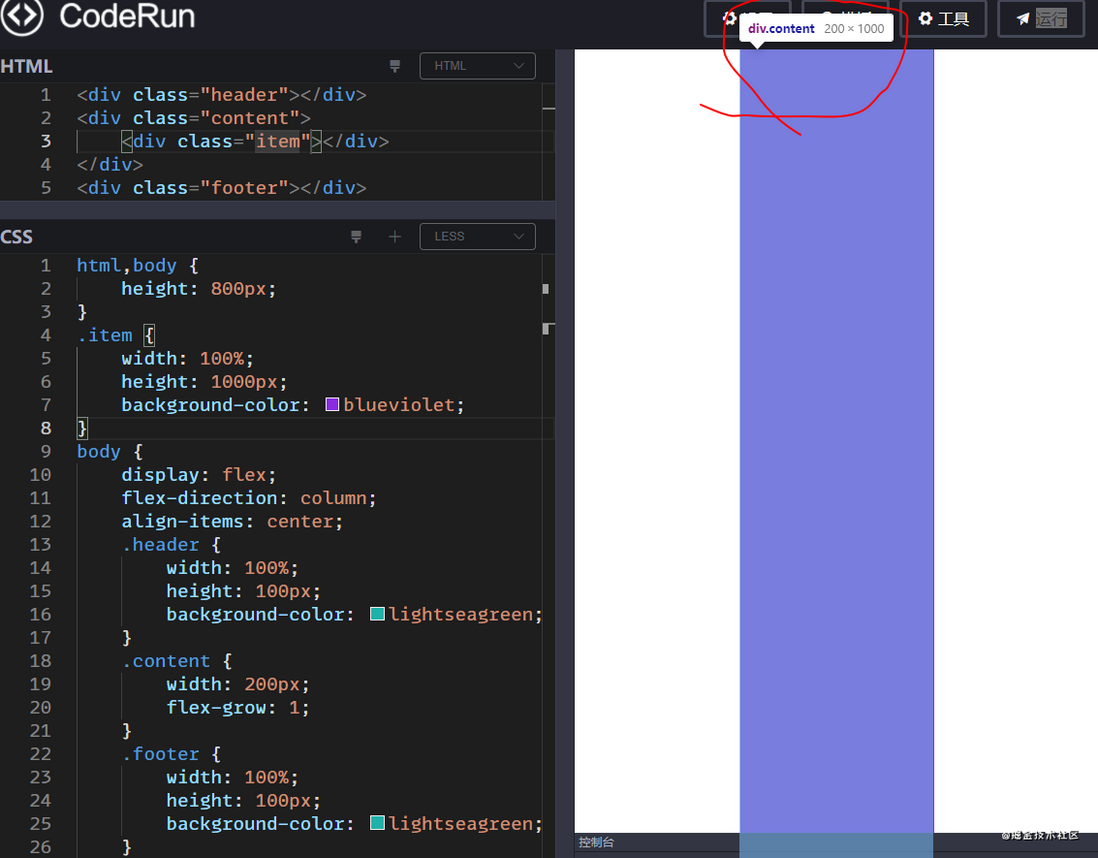Click the '.header {' nested selector
This screenshot has width=1098, height=858.
click(172, 544)
